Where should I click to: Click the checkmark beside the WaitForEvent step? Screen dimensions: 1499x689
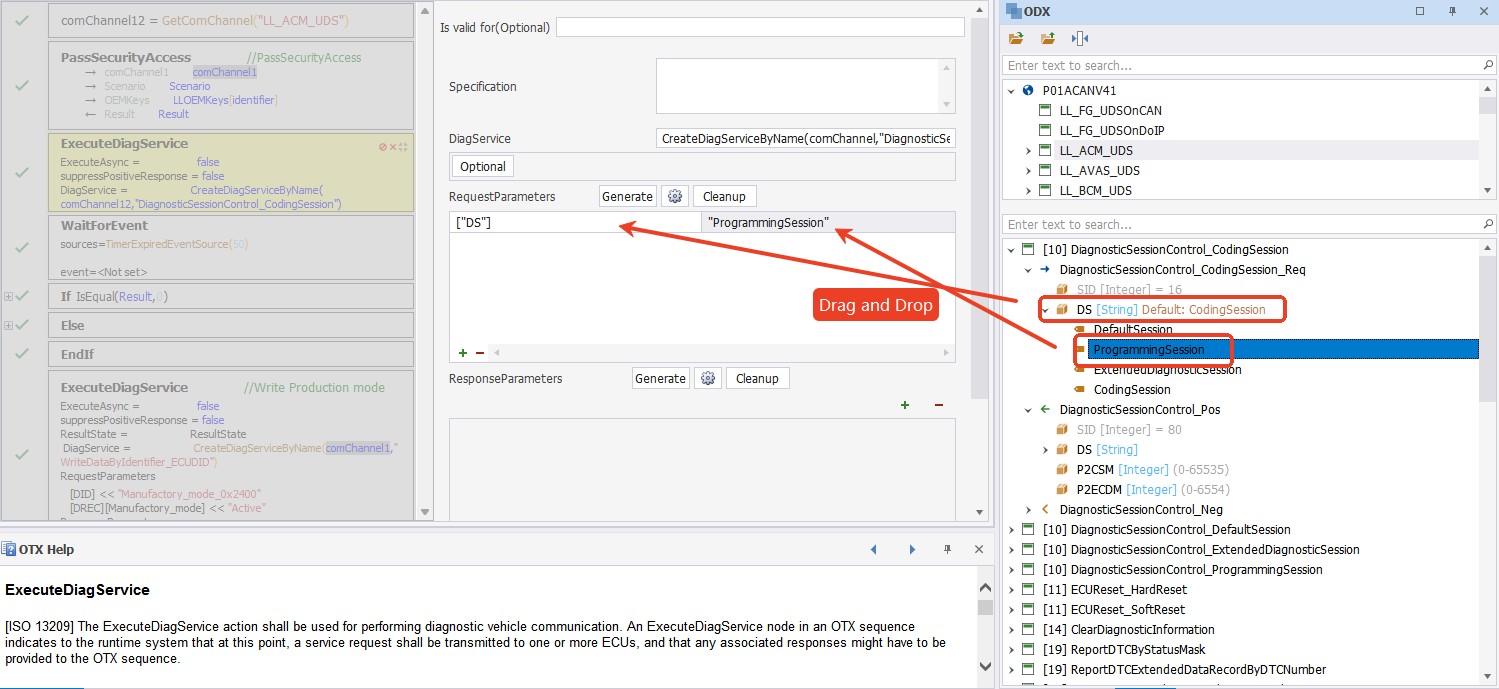pos(22,247)
